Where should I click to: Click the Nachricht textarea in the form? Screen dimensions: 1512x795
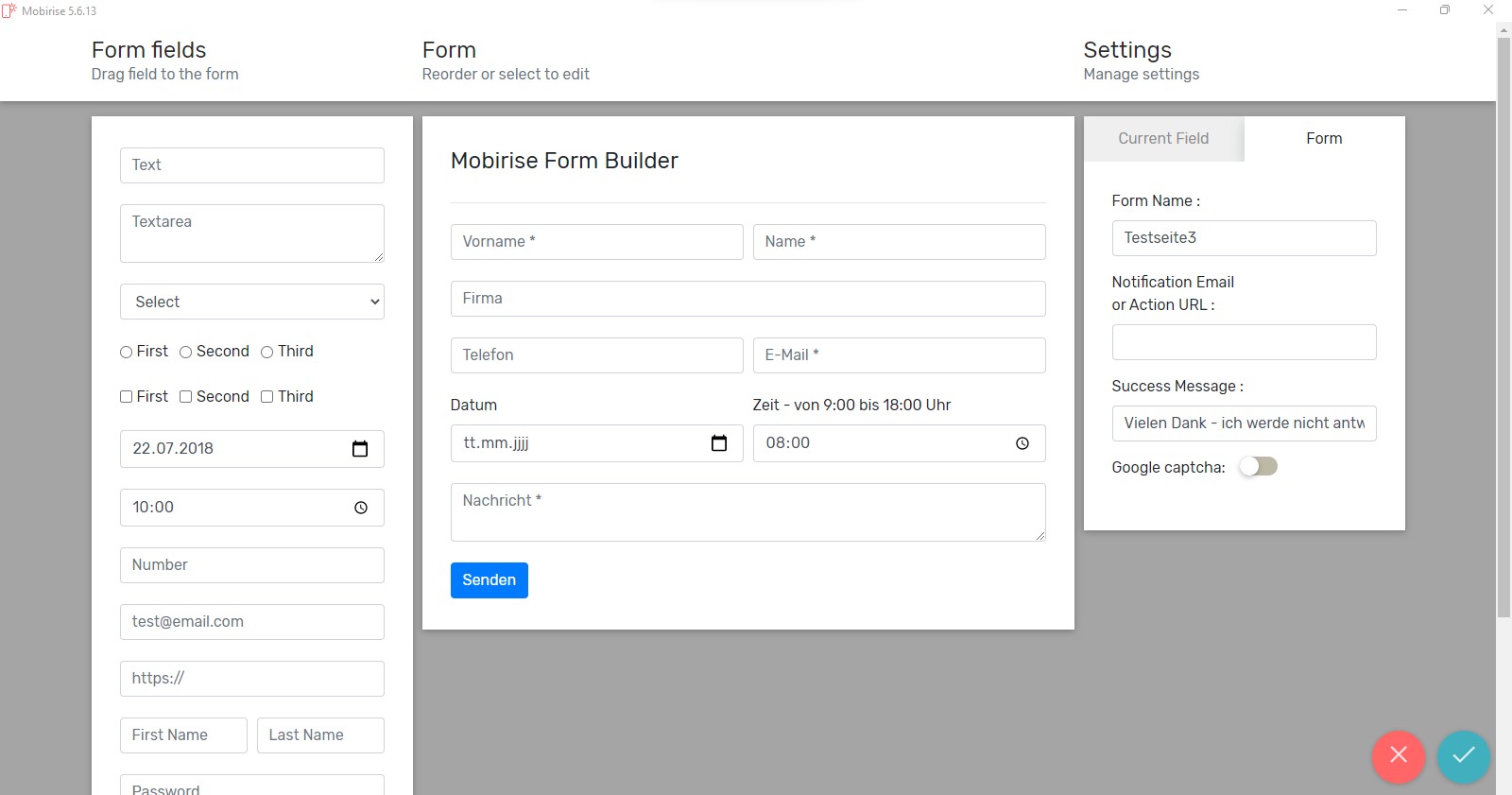(747, 512)
